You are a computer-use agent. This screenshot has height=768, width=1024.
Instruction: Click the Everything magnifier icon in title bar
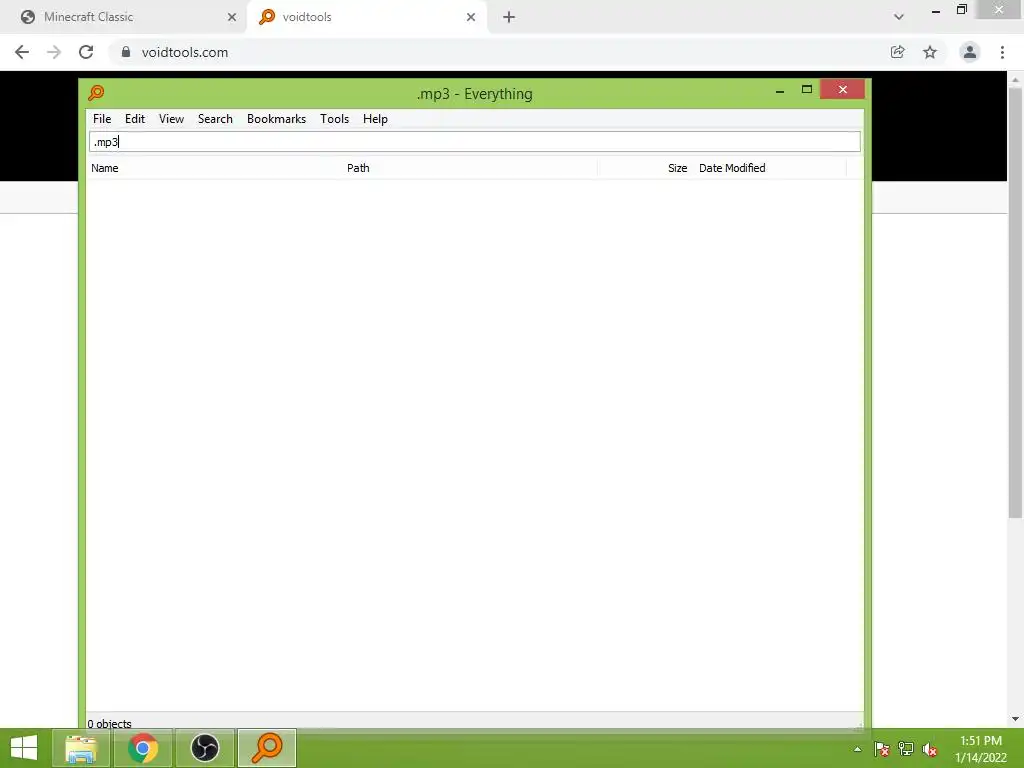(96, 93)
